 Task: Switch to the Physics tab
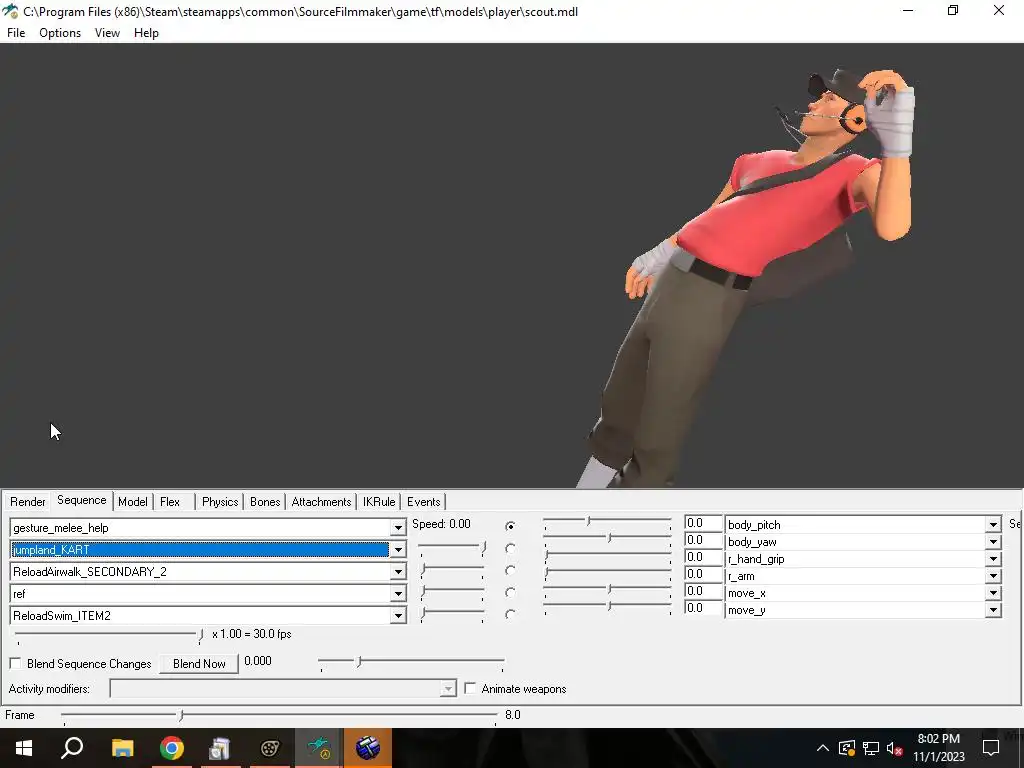[x=220, y=502]
